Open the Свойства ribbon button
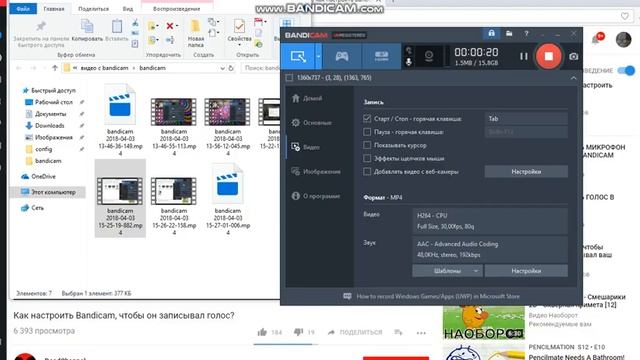The image size is (640, 360). point(239,33)
